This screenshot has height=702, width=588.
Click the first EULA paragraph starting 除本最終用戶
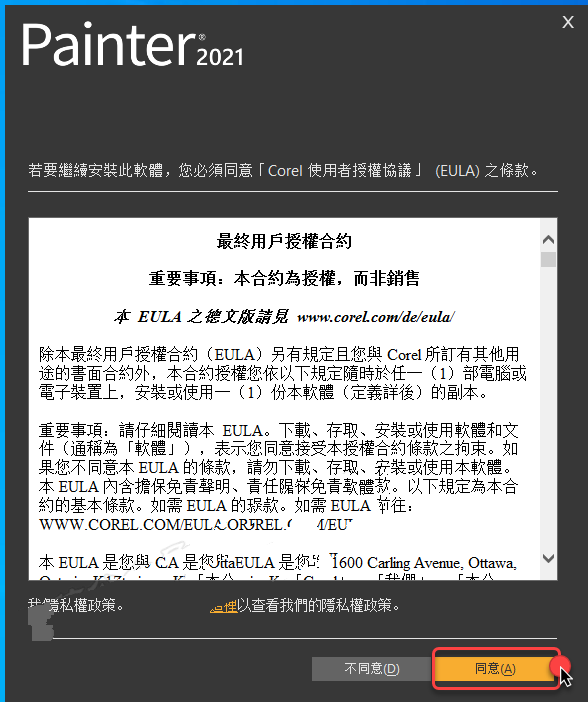[283, 373]
